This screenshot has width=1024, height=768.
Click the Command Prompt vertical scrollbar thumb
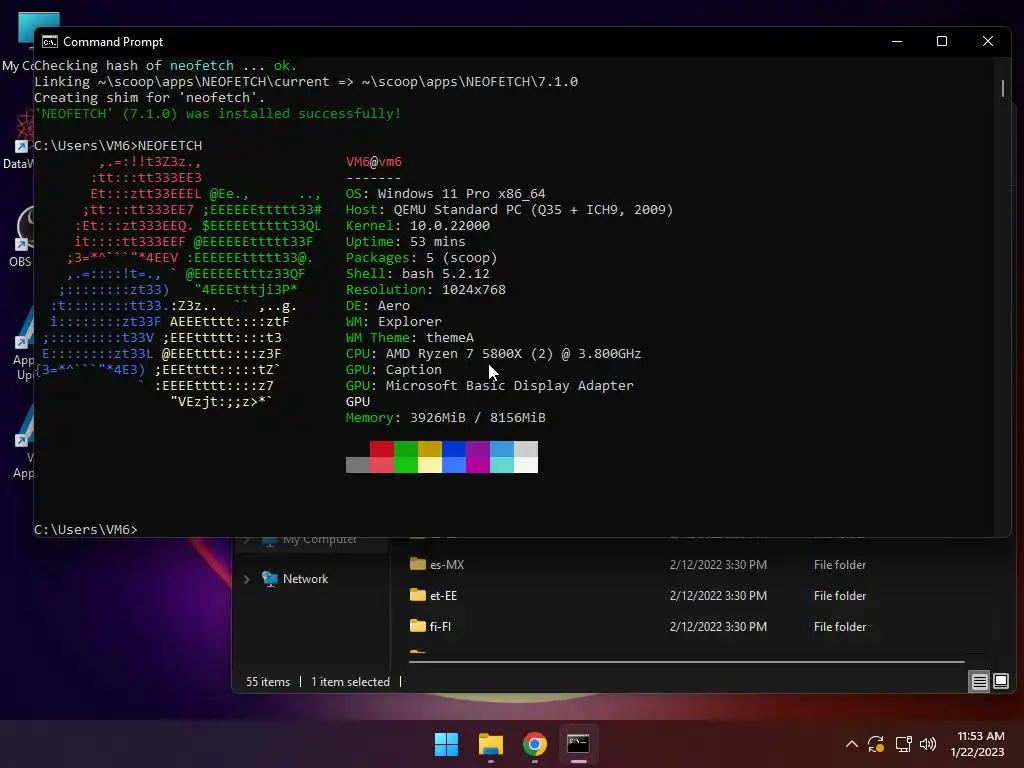click(1002, 88)
